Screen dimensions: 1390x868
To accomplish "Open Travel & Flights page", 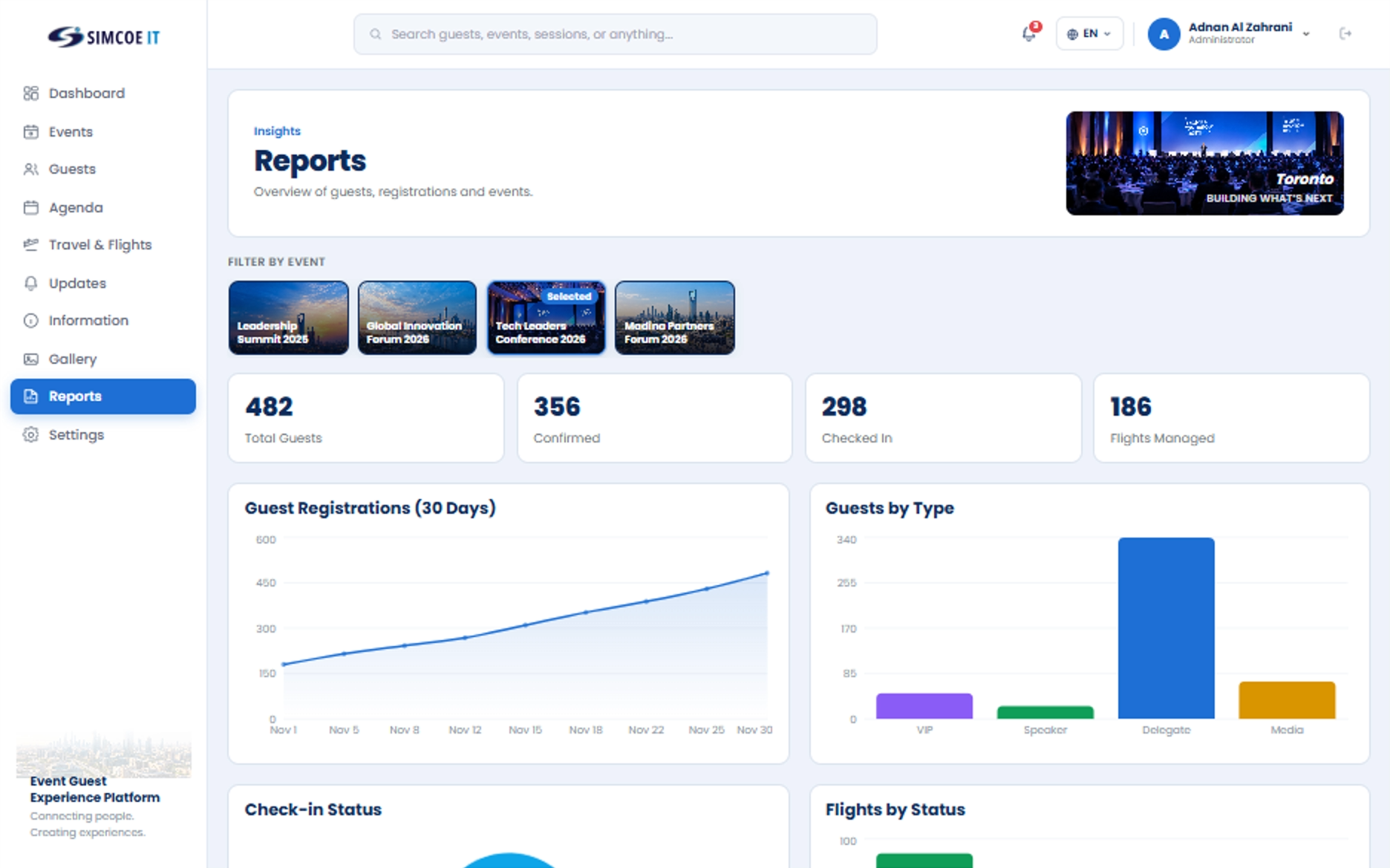I will coord(103,244).
